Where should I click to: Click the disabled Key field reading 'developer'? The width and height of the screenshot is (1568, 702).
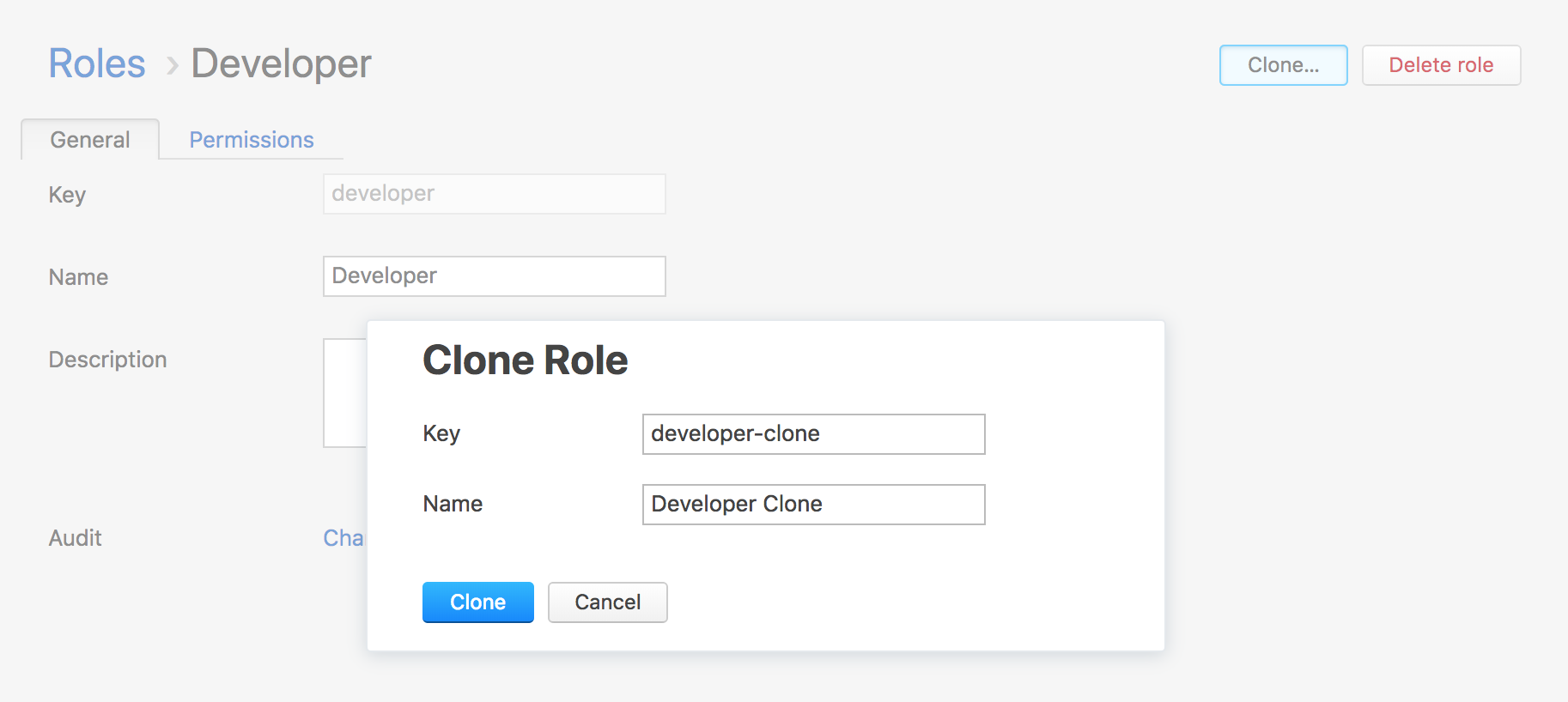(495, 194)
